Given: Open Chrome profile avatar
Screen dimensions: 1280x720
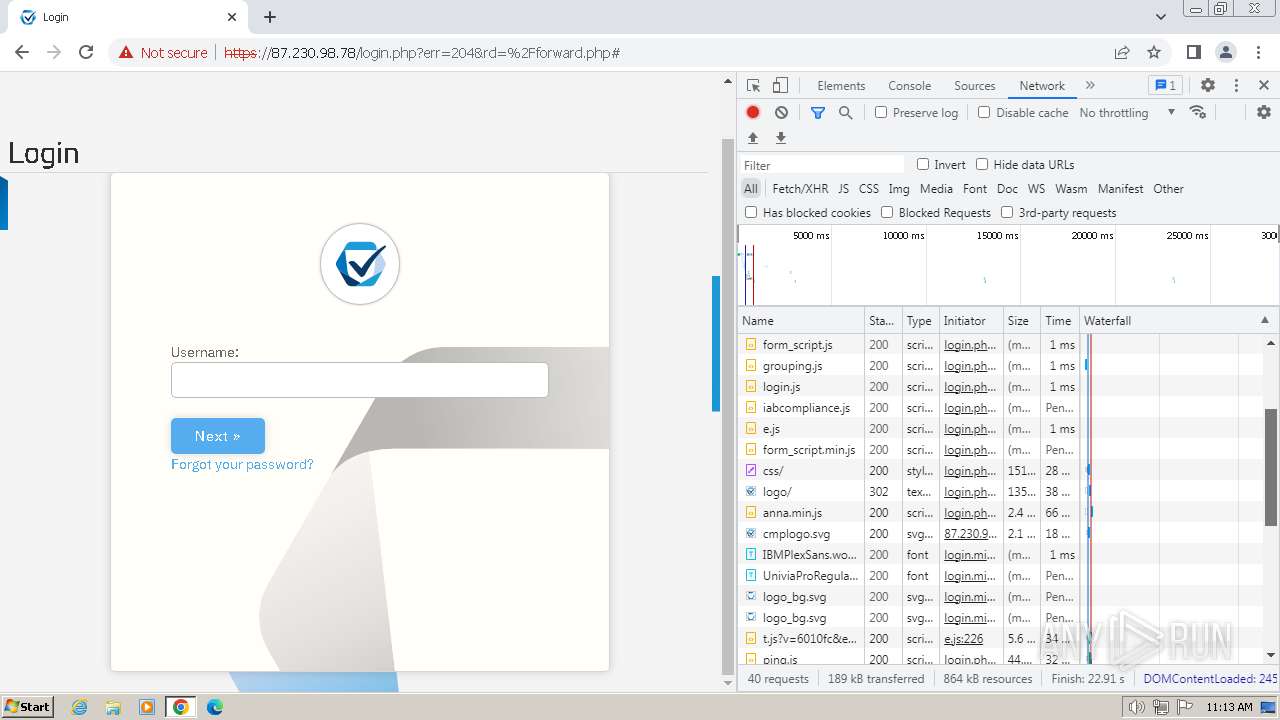Looking at the screenshot, I should click(1225, 52).
